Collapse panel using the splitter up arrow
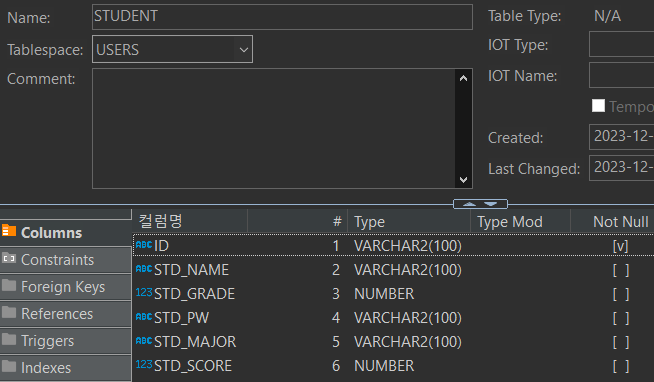This screenshot has width=654, height=382. pos(469,204)
